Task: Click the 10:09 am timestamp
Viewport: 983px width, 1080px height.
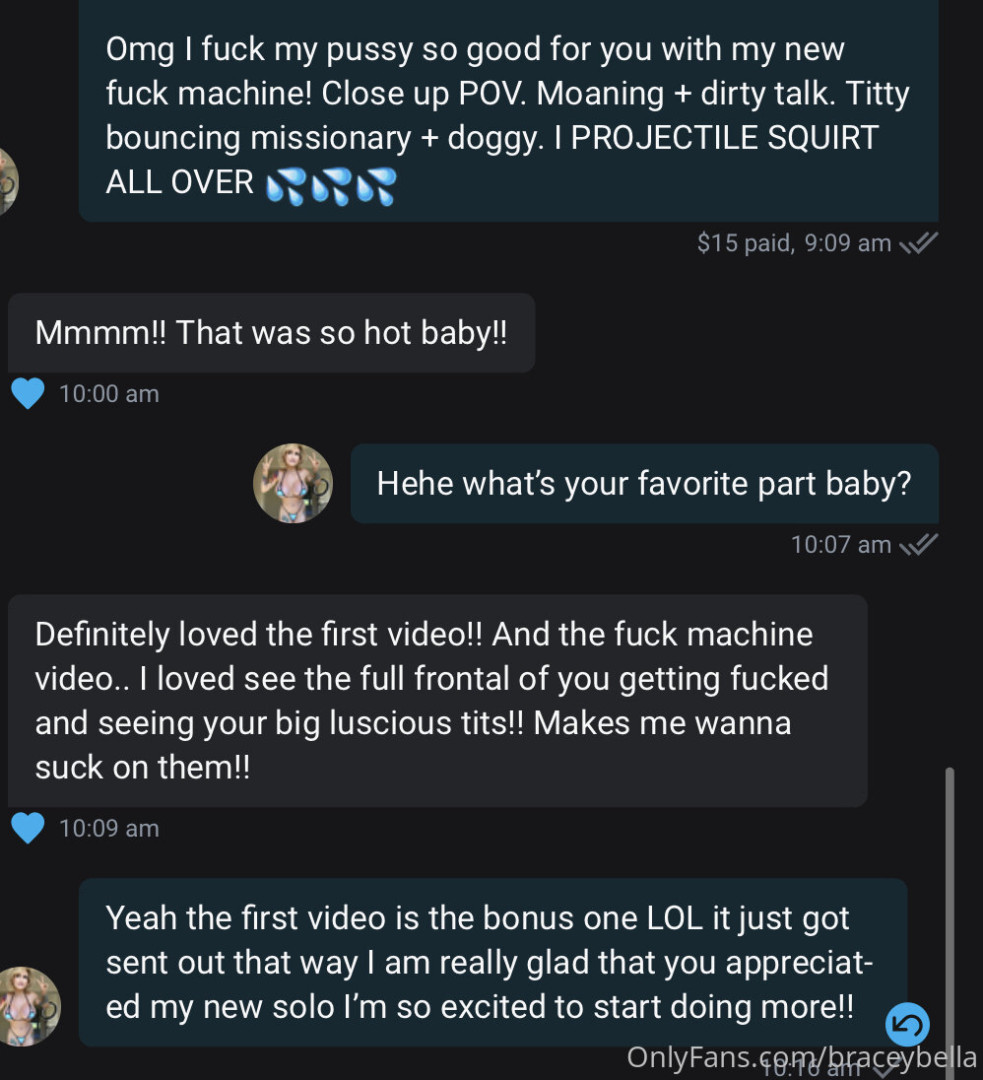Action: [109, 828]
